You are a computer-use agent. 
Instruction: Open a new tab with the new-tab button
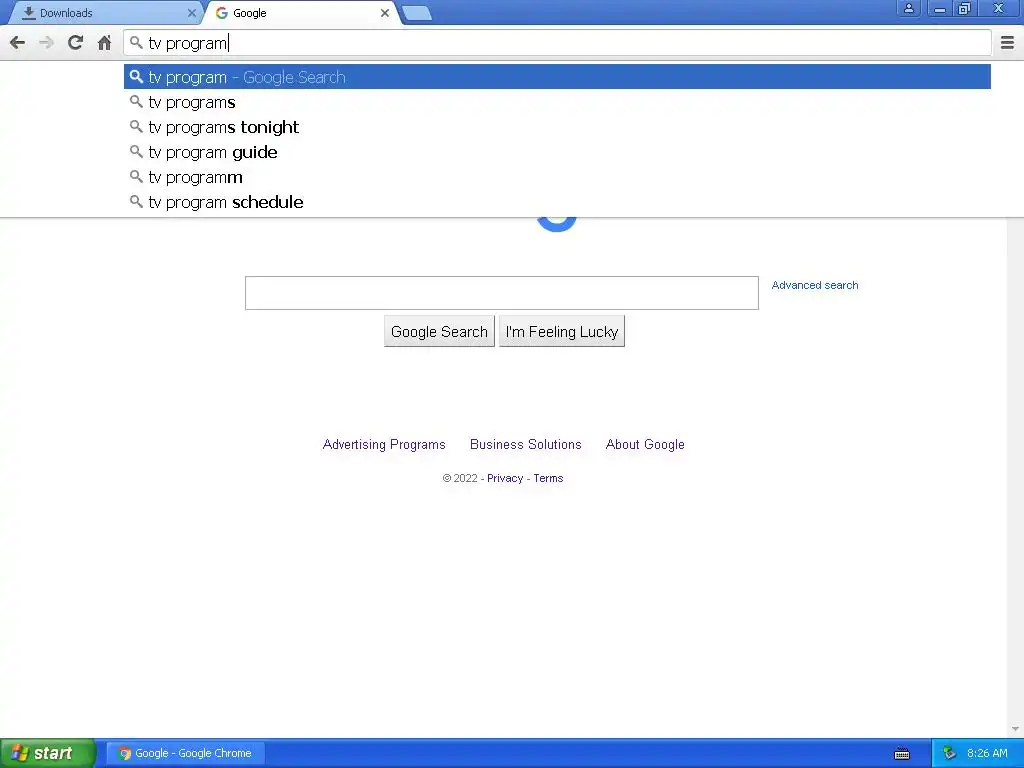tap(417, 13)
